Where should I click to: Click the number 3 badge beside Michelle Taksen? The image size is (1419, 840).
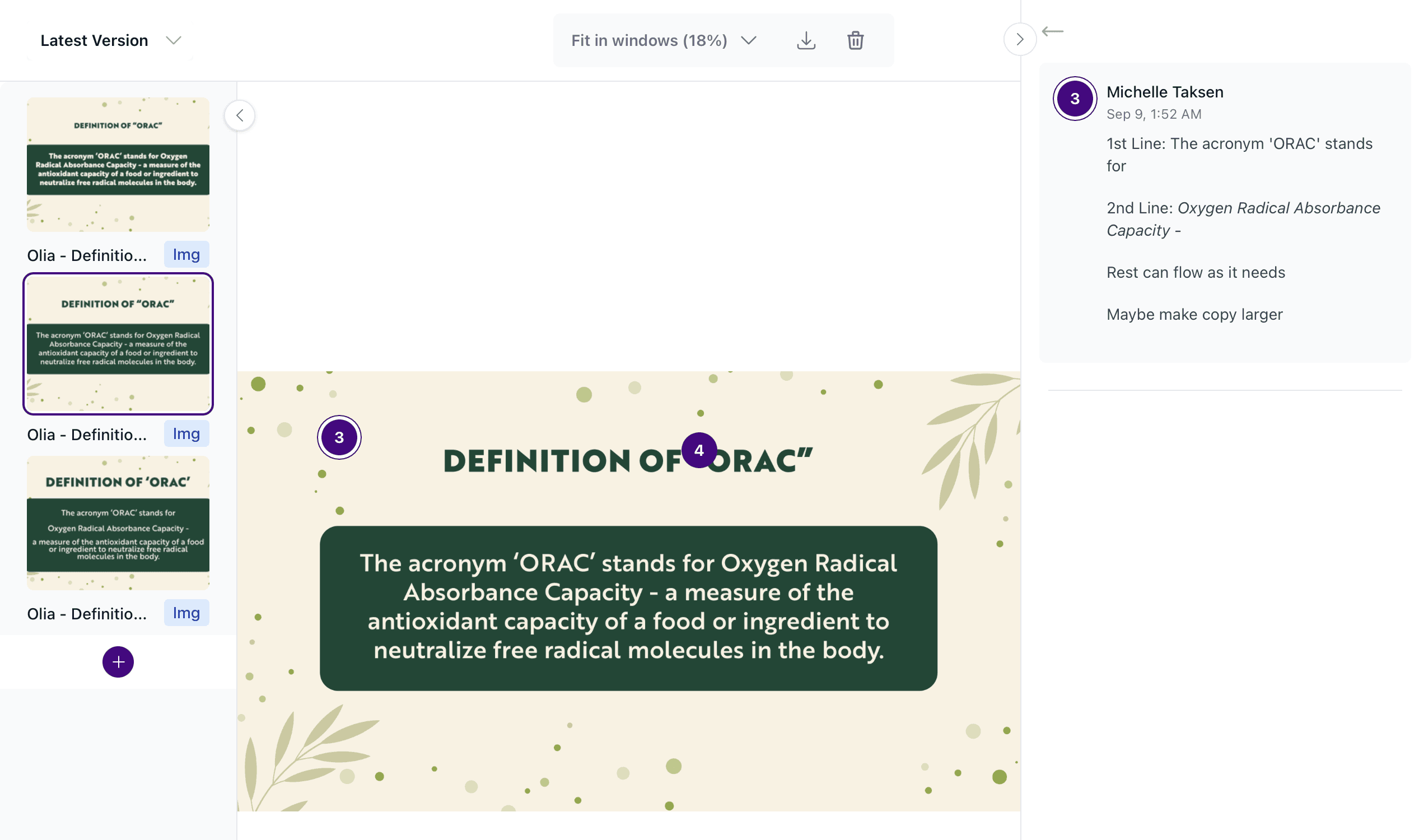pos(1074,99)
